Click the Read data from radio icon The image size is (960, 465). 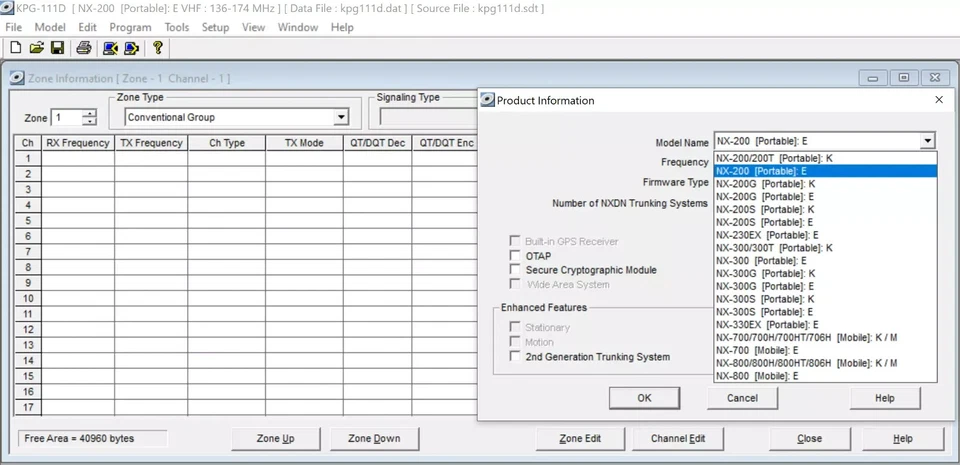point(110,48)
